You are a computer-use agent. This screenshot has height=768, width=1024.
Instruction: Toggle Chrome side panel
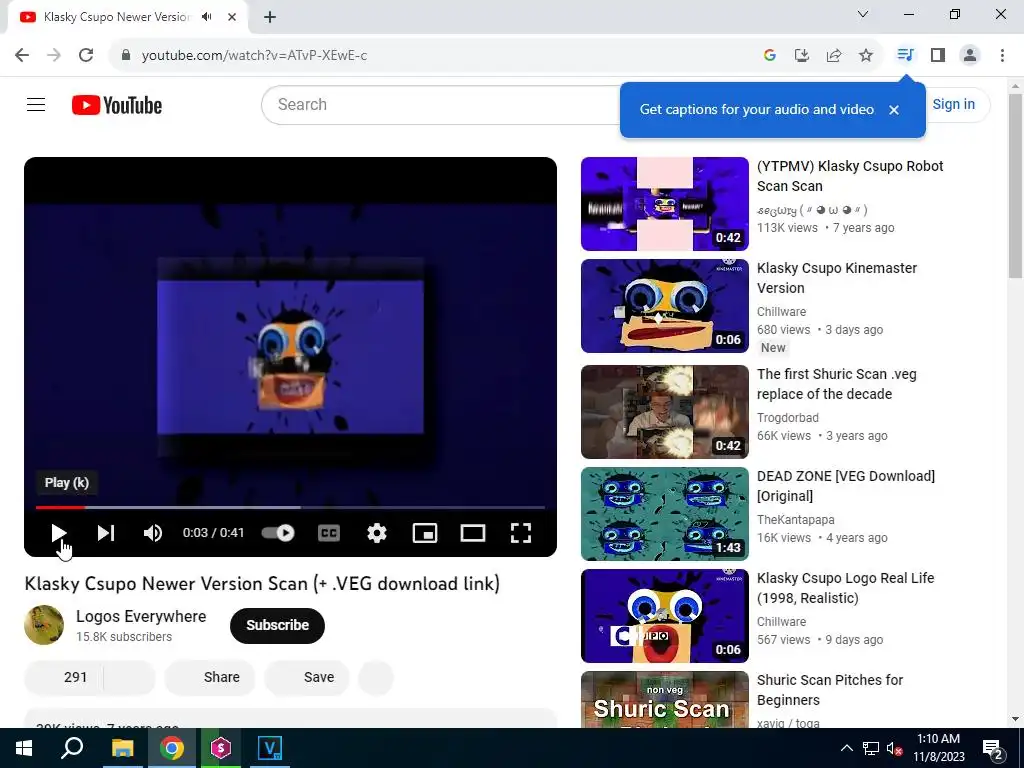(938, 55)
